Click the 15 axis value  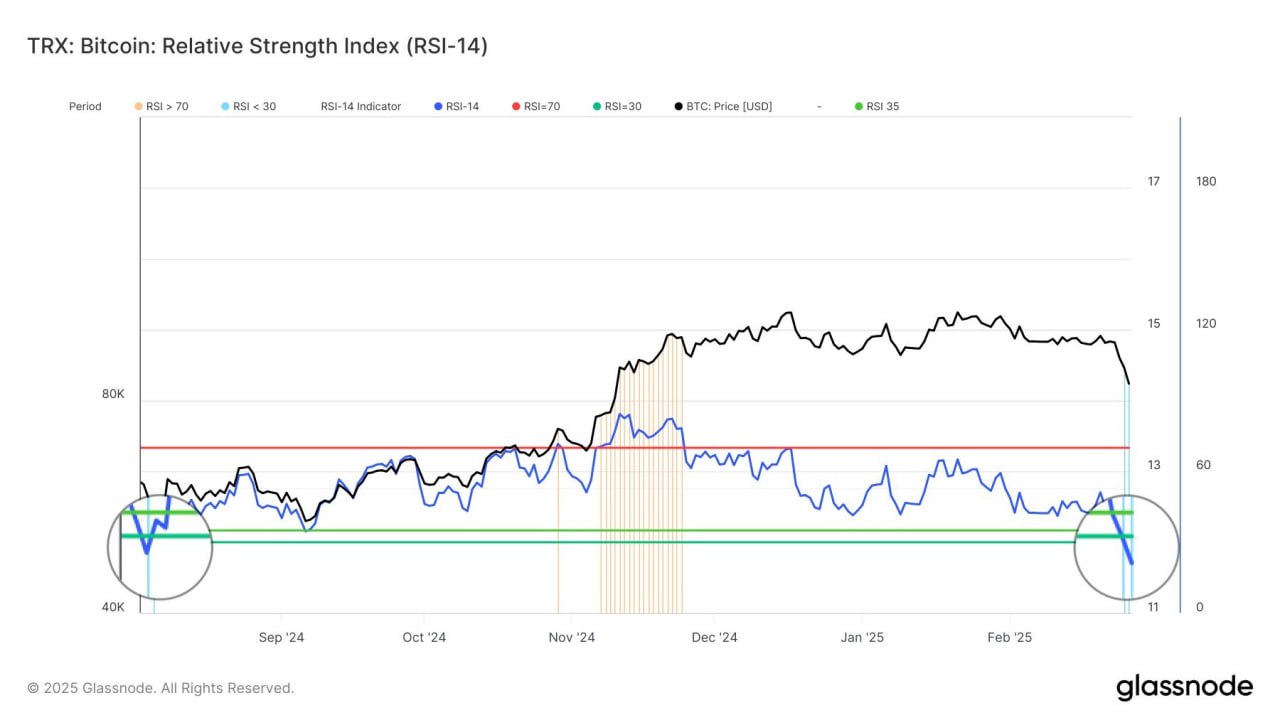tap(1154, 323)
